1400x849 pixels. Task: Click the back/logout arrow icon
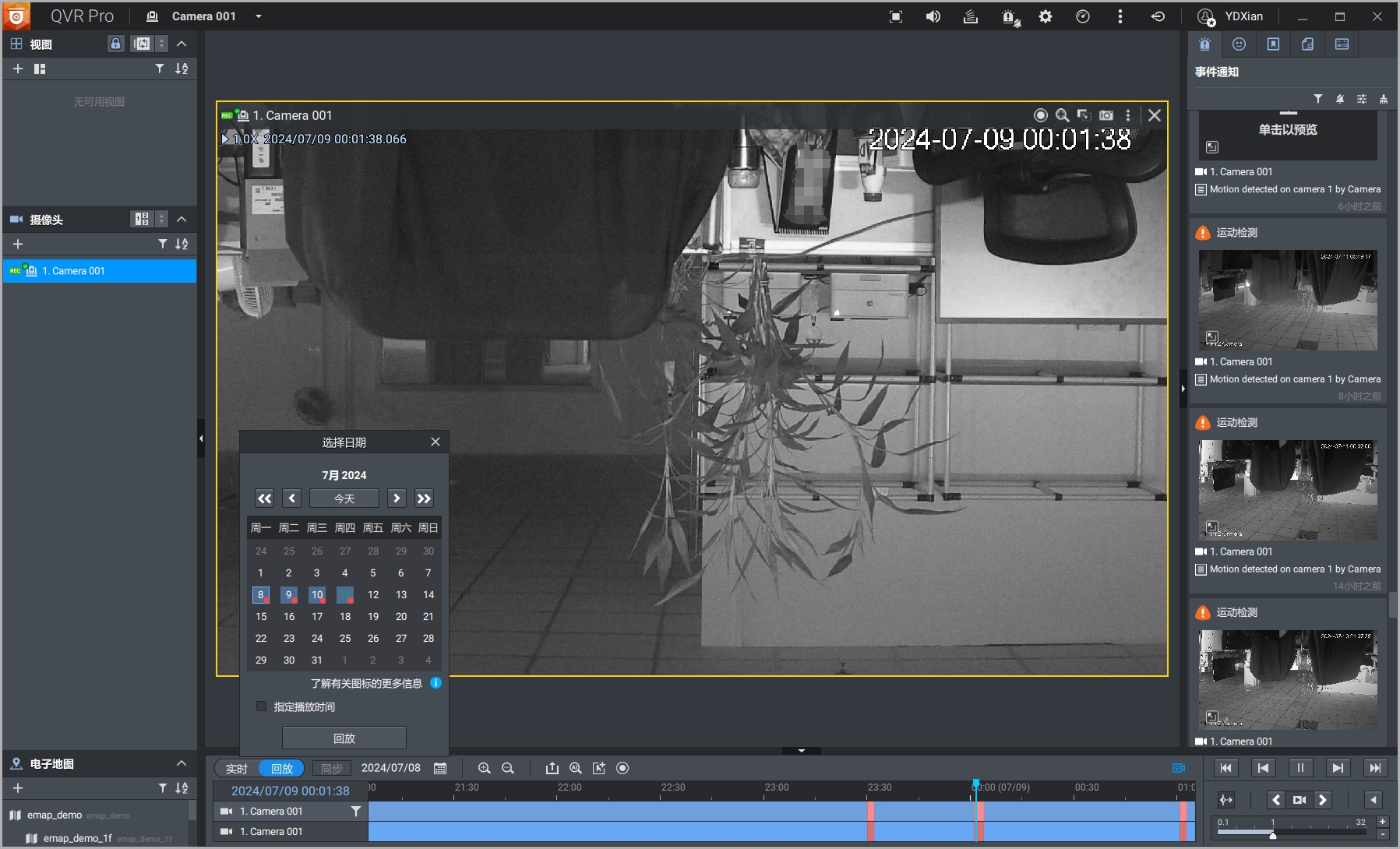[1158, 16]
